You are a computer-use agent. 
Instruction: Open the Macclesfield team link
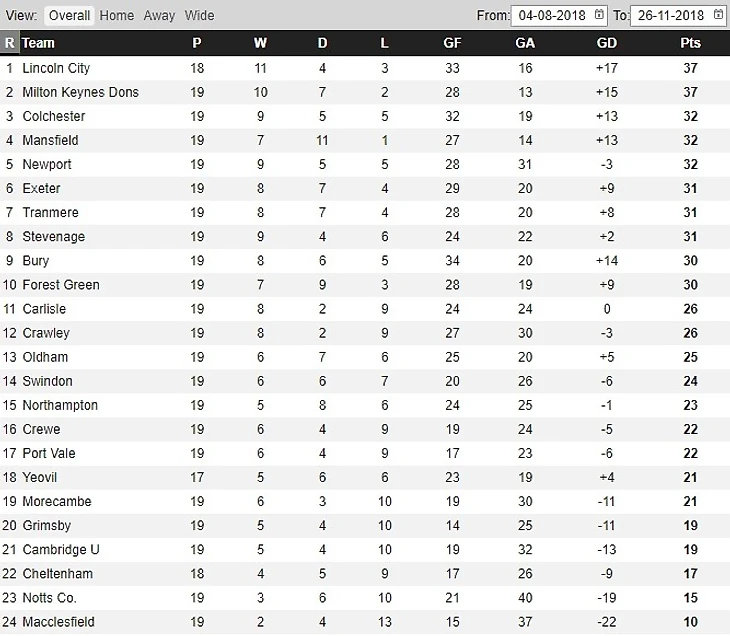[x=59, y=622]
